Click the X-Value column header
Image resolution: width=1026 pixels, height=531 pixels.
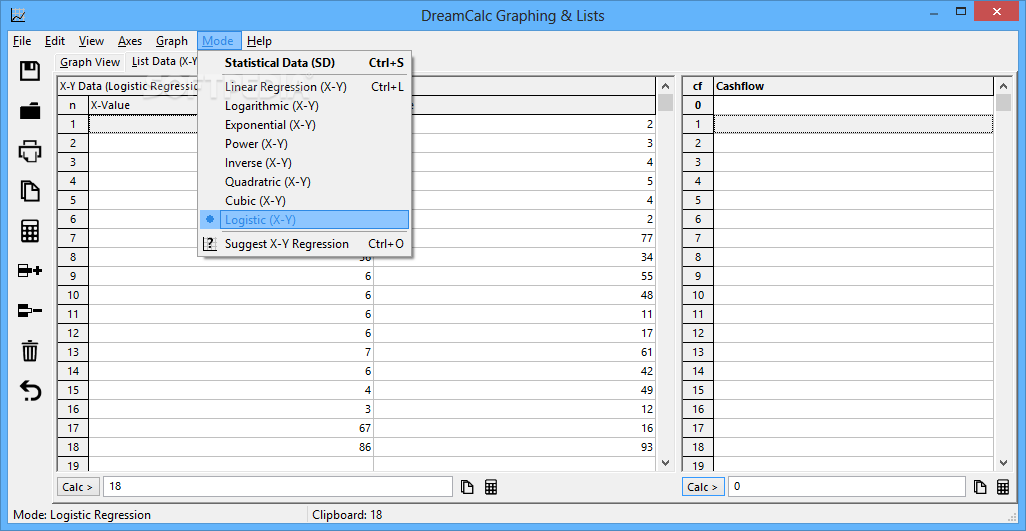pos(144,105)
